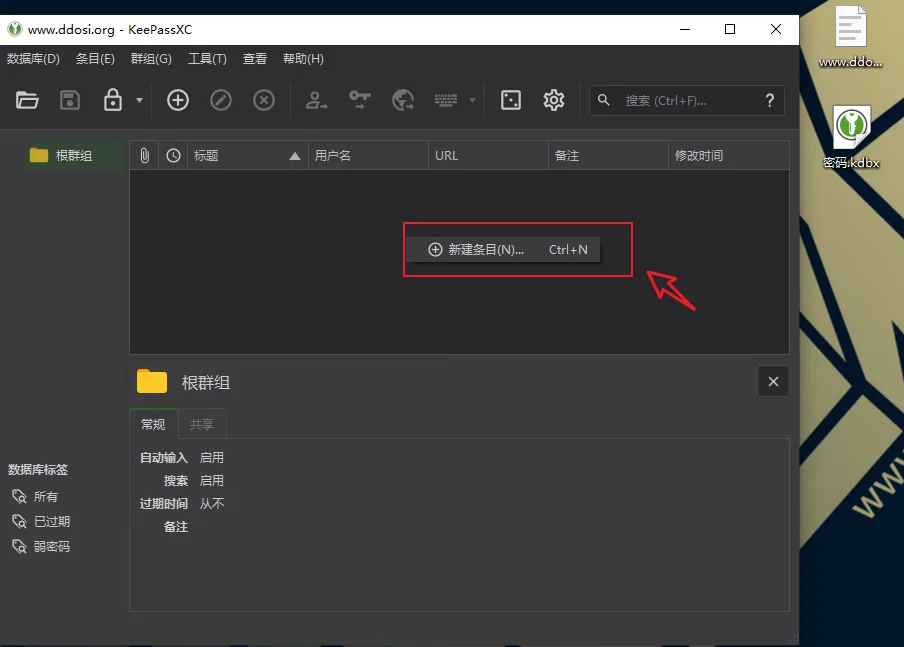The width and height of the screenshot is (904, 647).
Task: Sort entries by 备注 column header
Action: click(x=608, y=156)
